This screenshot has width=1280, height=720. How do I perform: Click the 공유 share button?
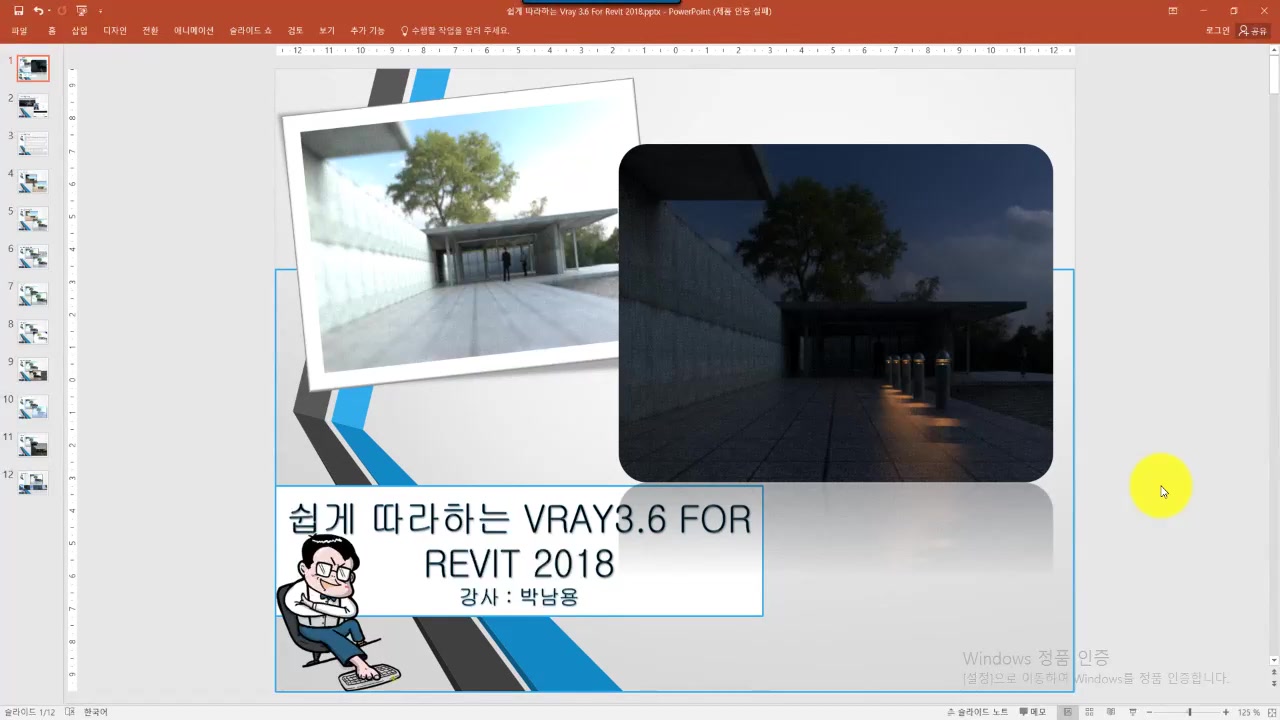tap(1252, 31)
